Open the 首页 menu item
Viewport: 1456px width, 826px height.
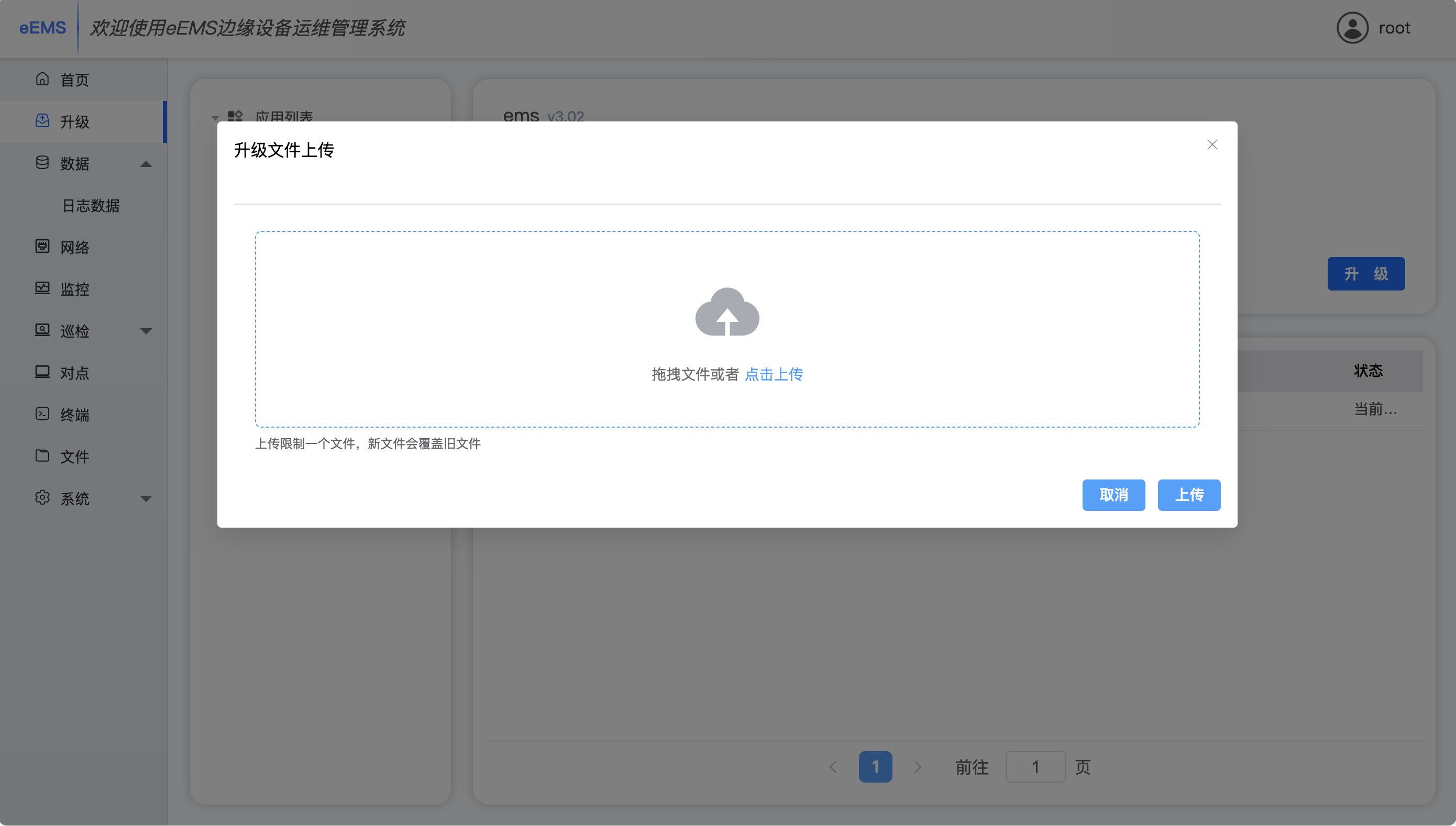click(x=83, y=80)
